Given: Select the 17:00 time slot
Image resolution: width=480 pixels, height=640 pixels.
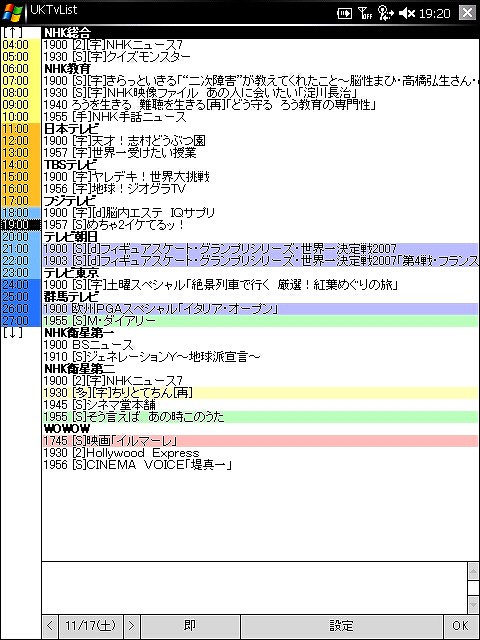Looking at the screenshot, I should (21, 201).
